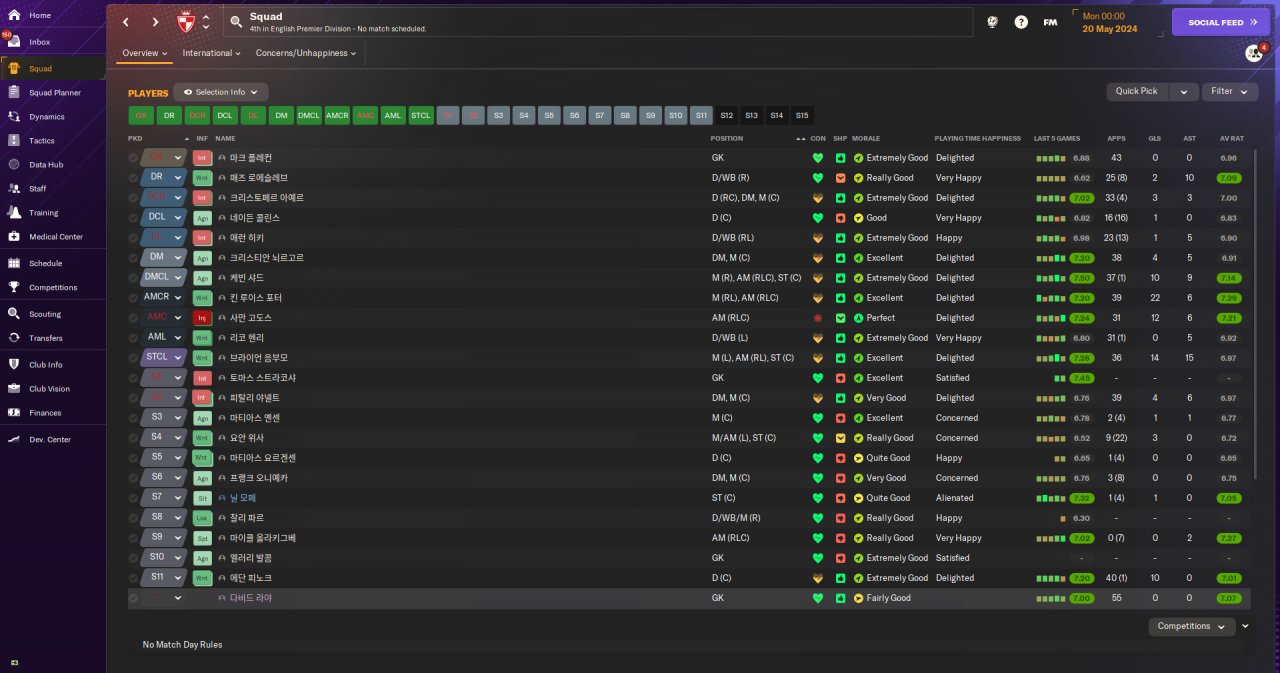Open the Dynamics sidebar icon
The height and width of the screenshot is (673, 1280).
tap(14, 116)
